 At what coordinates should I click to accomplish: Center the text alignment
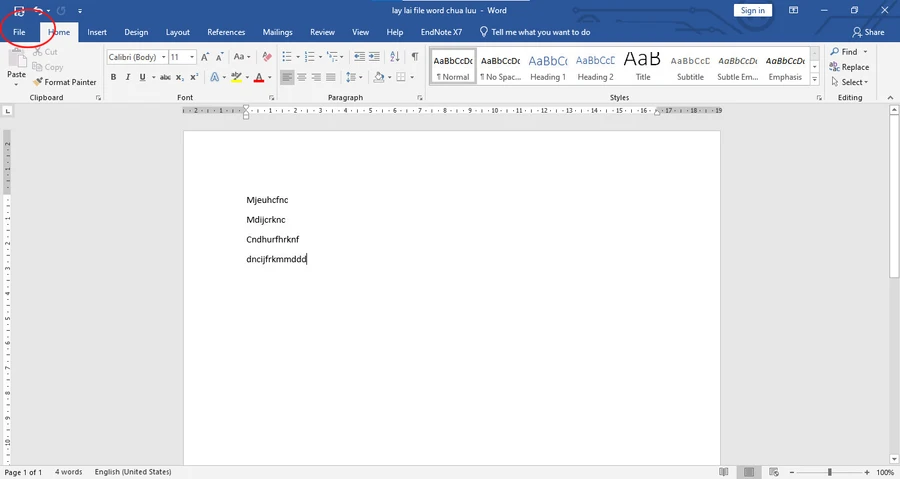click(301, 77)
